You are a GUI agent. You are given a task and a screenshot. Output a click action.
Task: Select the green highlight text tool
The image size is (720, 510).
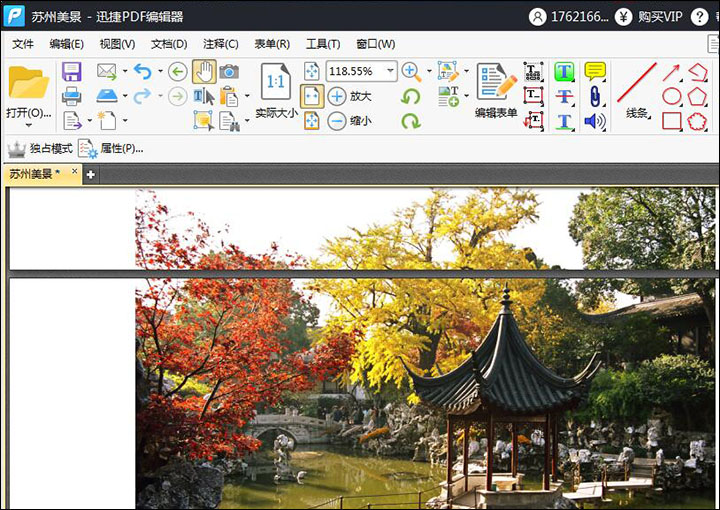(x=564, y=72)
